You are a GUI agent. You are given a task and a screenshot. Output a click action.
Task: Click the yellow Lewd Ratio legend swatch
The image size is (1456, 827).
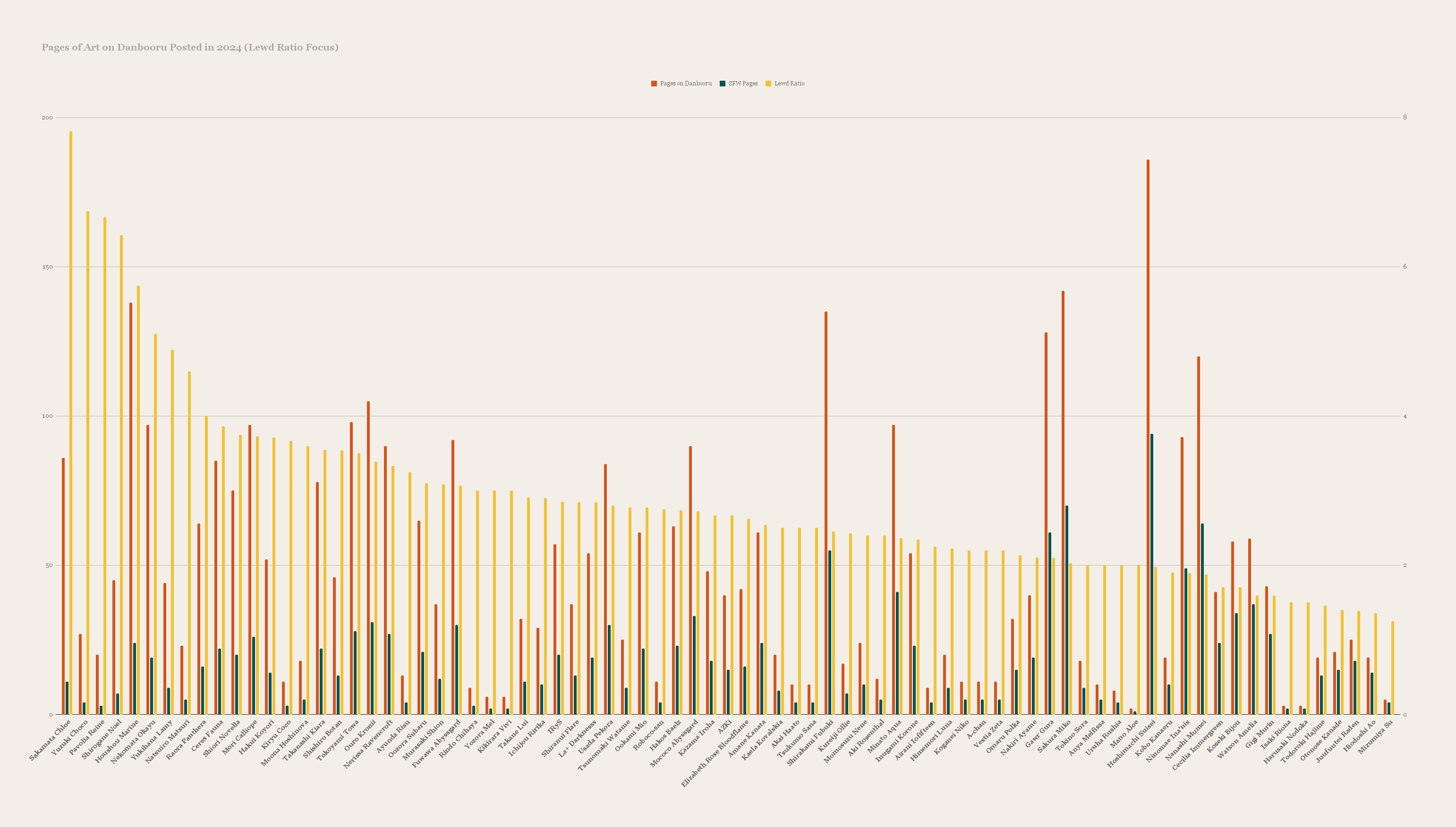point(768,84)
